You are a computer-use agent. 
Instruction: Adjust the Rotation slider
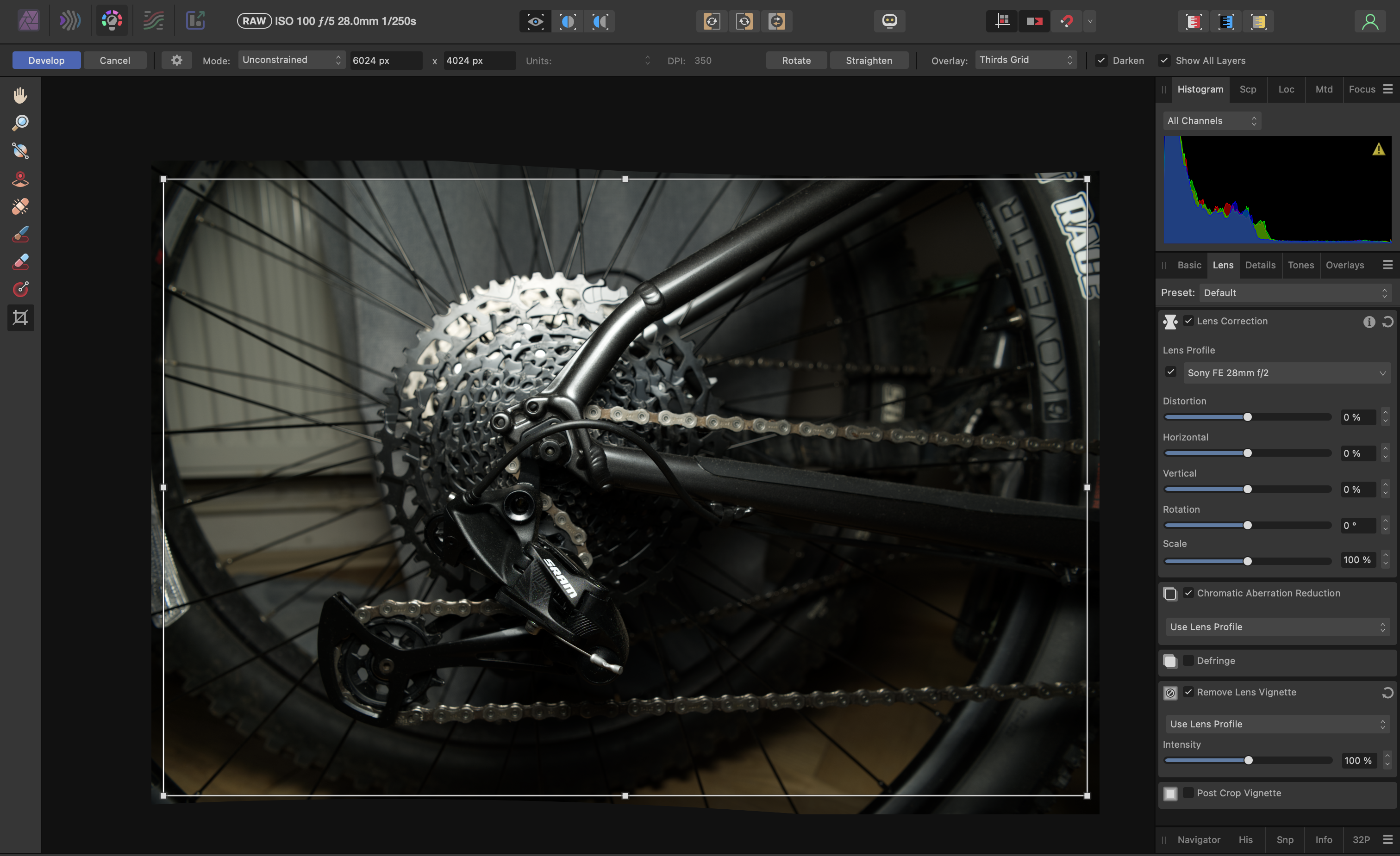(x=1248, y=526)
